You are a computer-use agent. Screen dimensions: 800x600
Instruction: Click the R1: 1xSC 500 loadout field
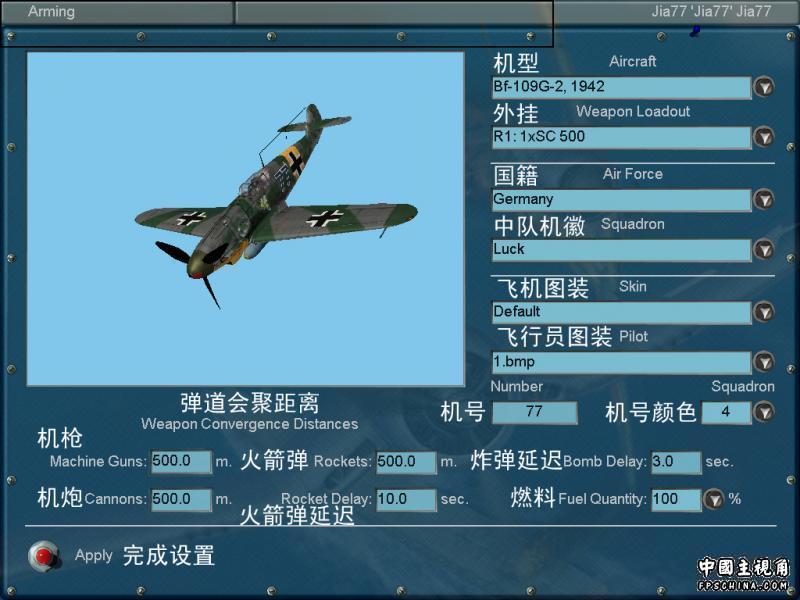621,137
